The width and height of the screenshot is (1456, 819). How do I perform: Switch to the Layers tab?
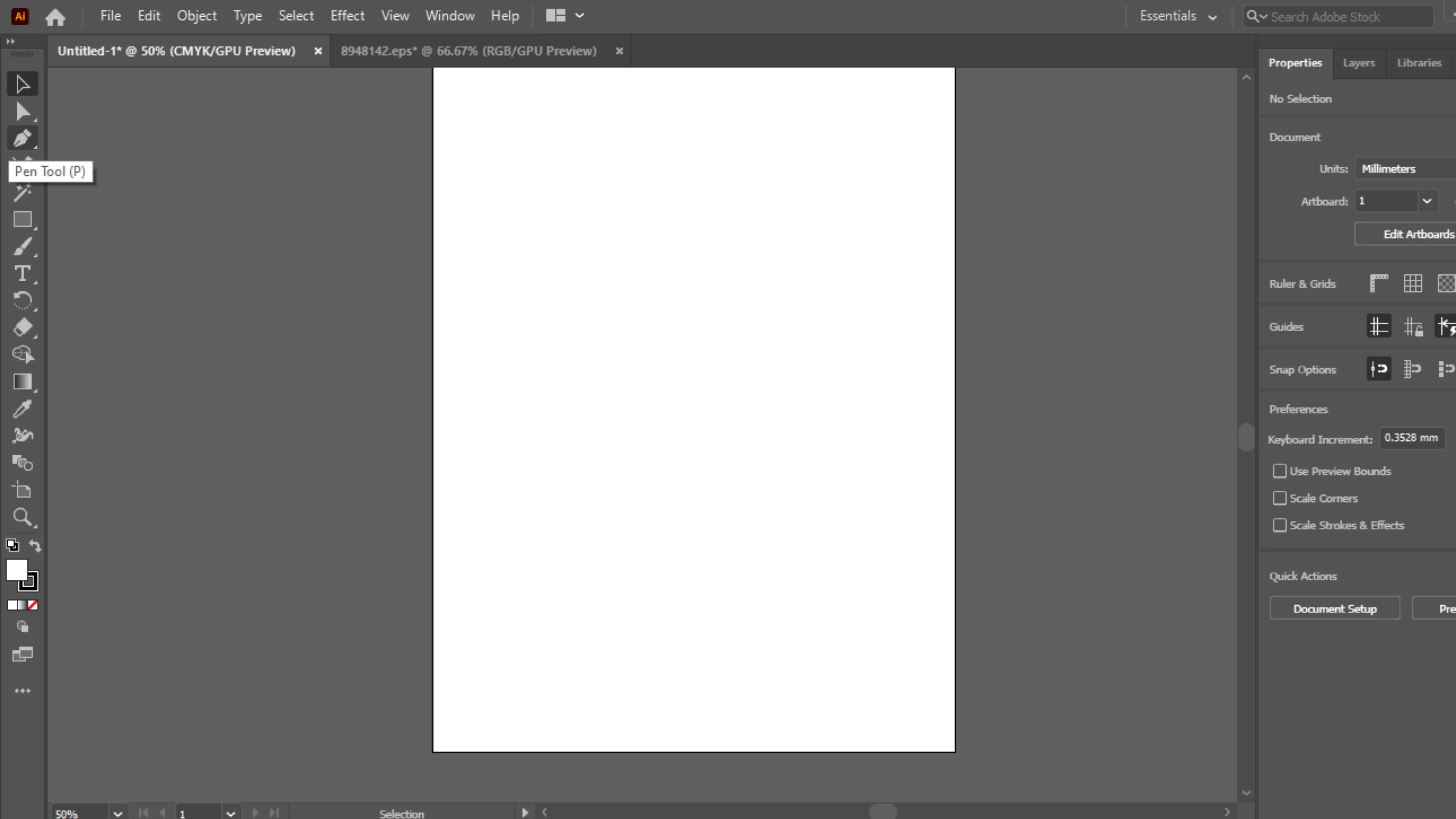click(1359, 63)
